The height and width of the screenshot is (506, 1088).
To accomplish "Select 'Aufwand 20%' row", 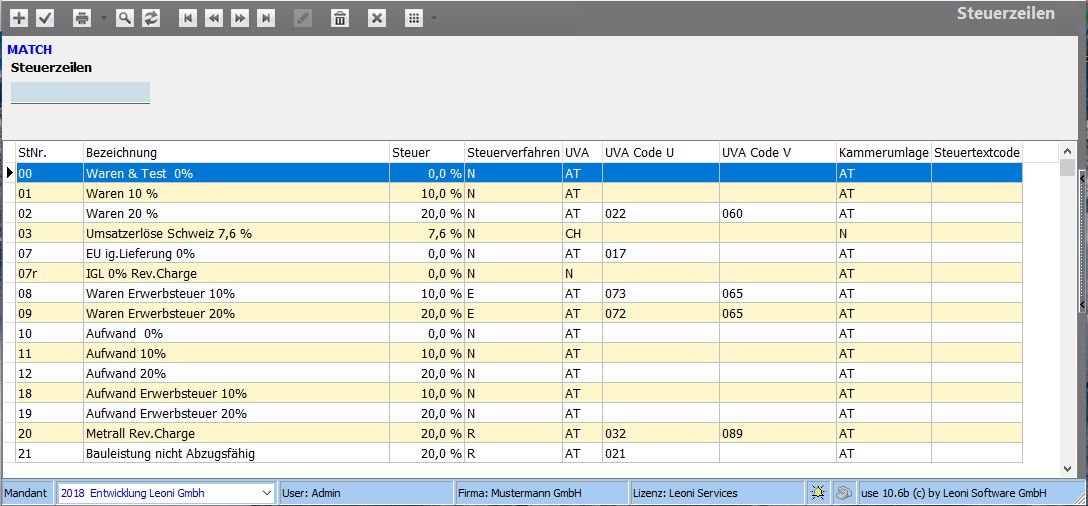I will coord(519,373).
